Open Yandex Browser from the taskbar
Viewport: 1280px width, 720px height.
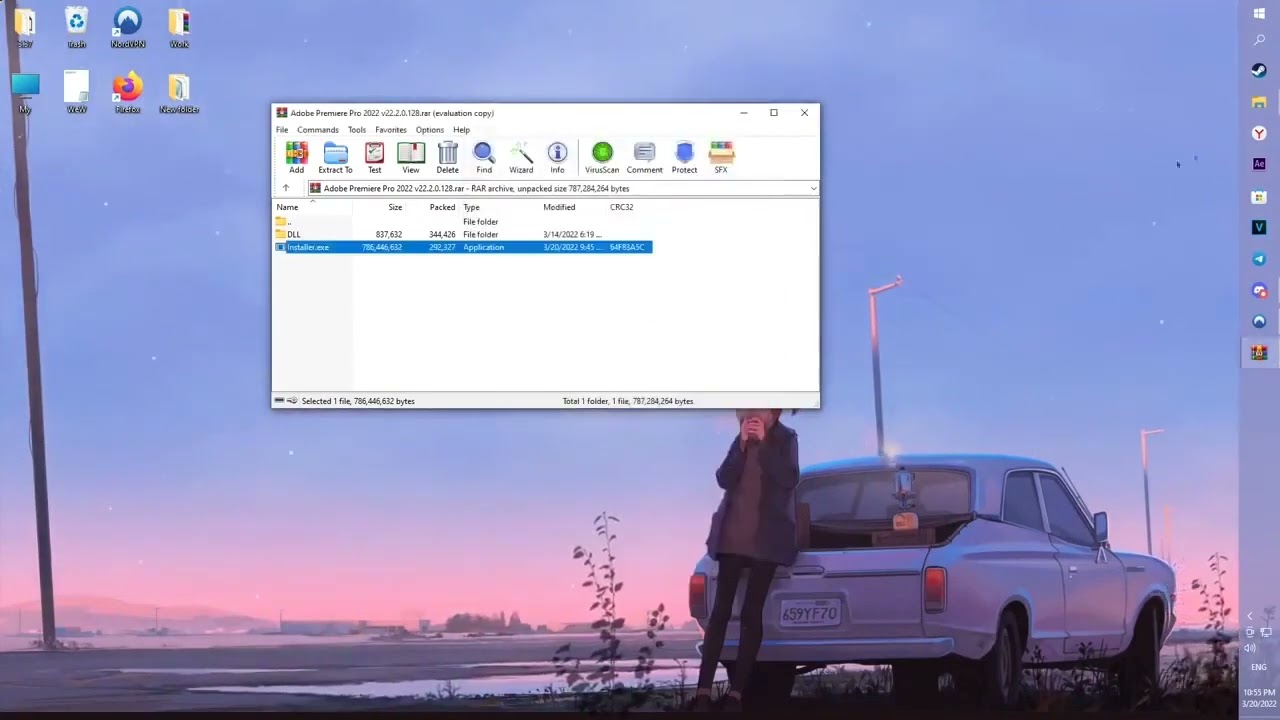1259,133
